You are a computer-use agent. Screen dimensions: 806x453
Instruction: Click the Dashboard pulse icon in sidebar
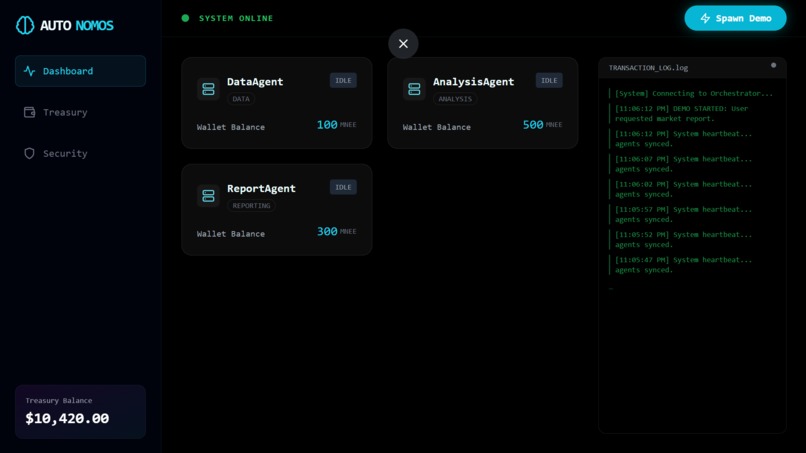pos(29,71)
